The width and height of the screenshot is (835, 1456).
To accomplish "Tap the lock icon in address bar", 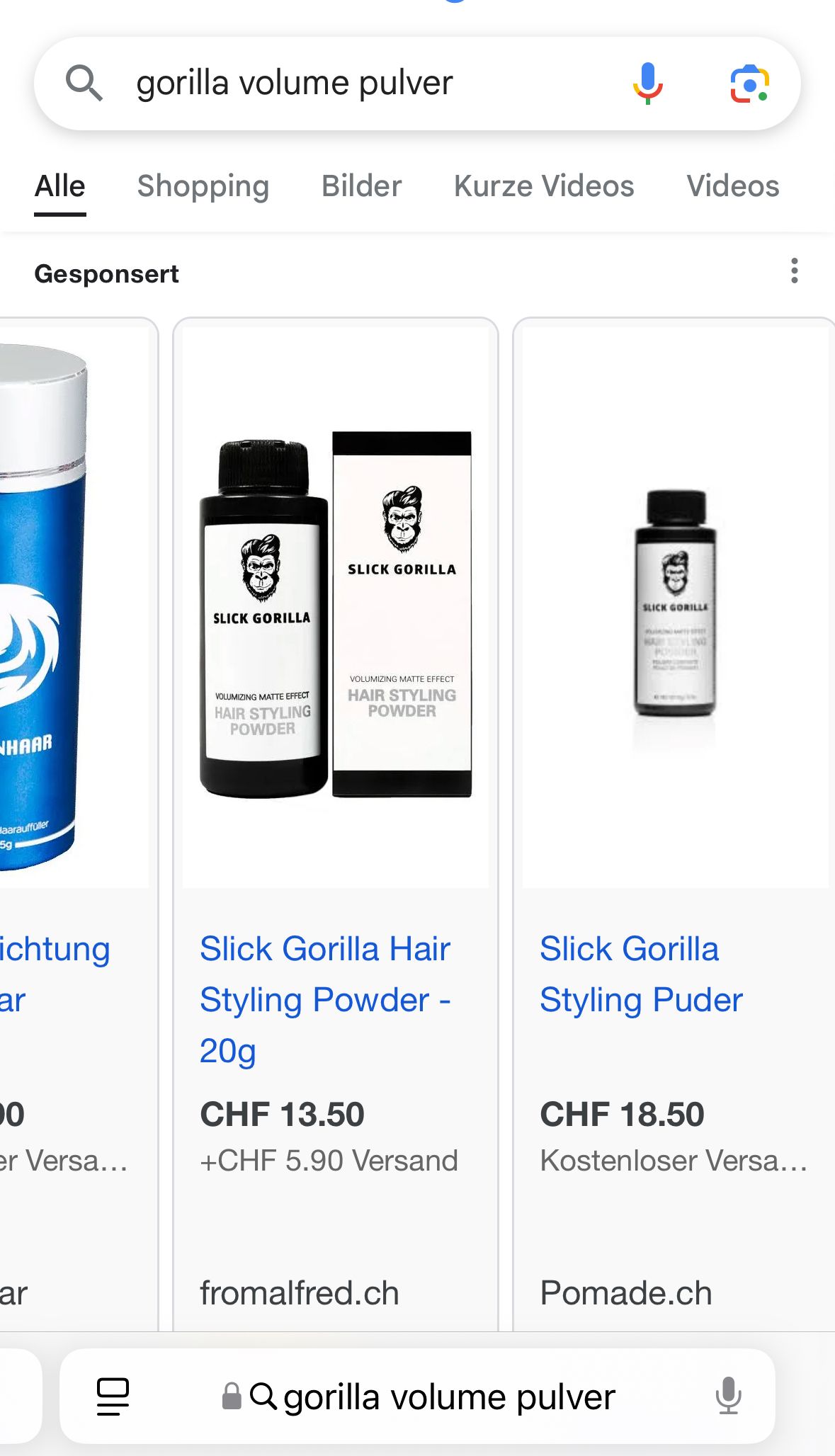I will tap(232, 1396).
